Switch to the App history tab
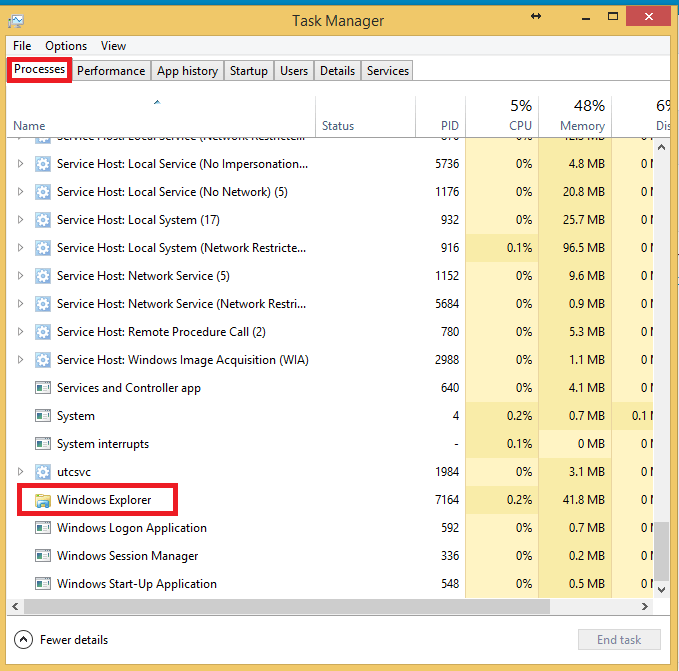 (188, 71)
